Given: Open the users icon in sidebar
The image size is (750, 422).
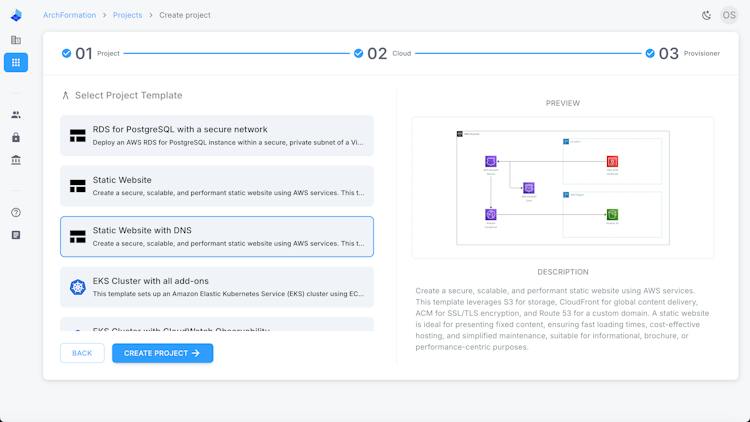Looking at the screenshot, I should tap(16, 115).
